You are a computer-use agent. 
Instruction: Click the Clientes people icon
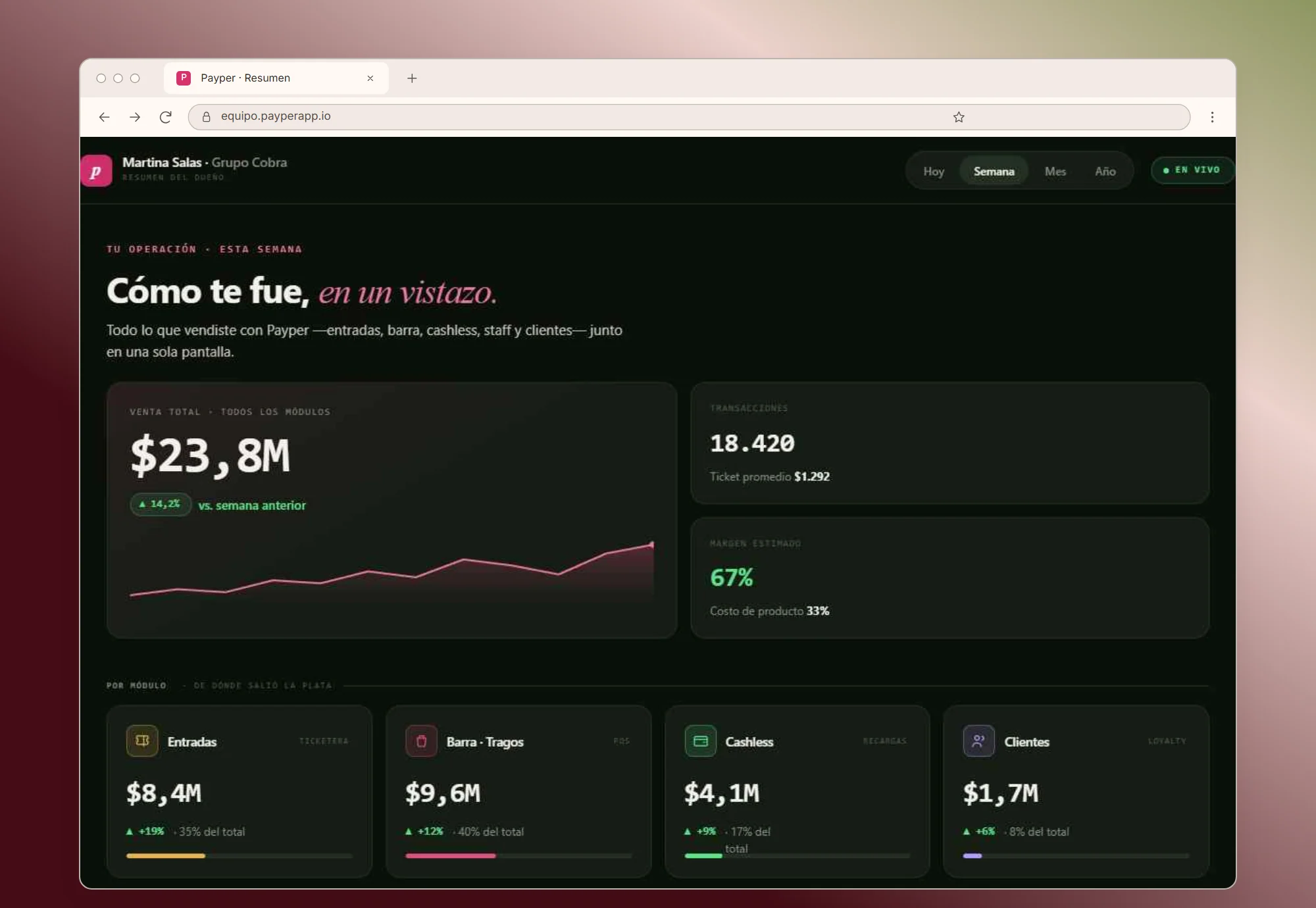pyautogui.click(x=978, y=741)
